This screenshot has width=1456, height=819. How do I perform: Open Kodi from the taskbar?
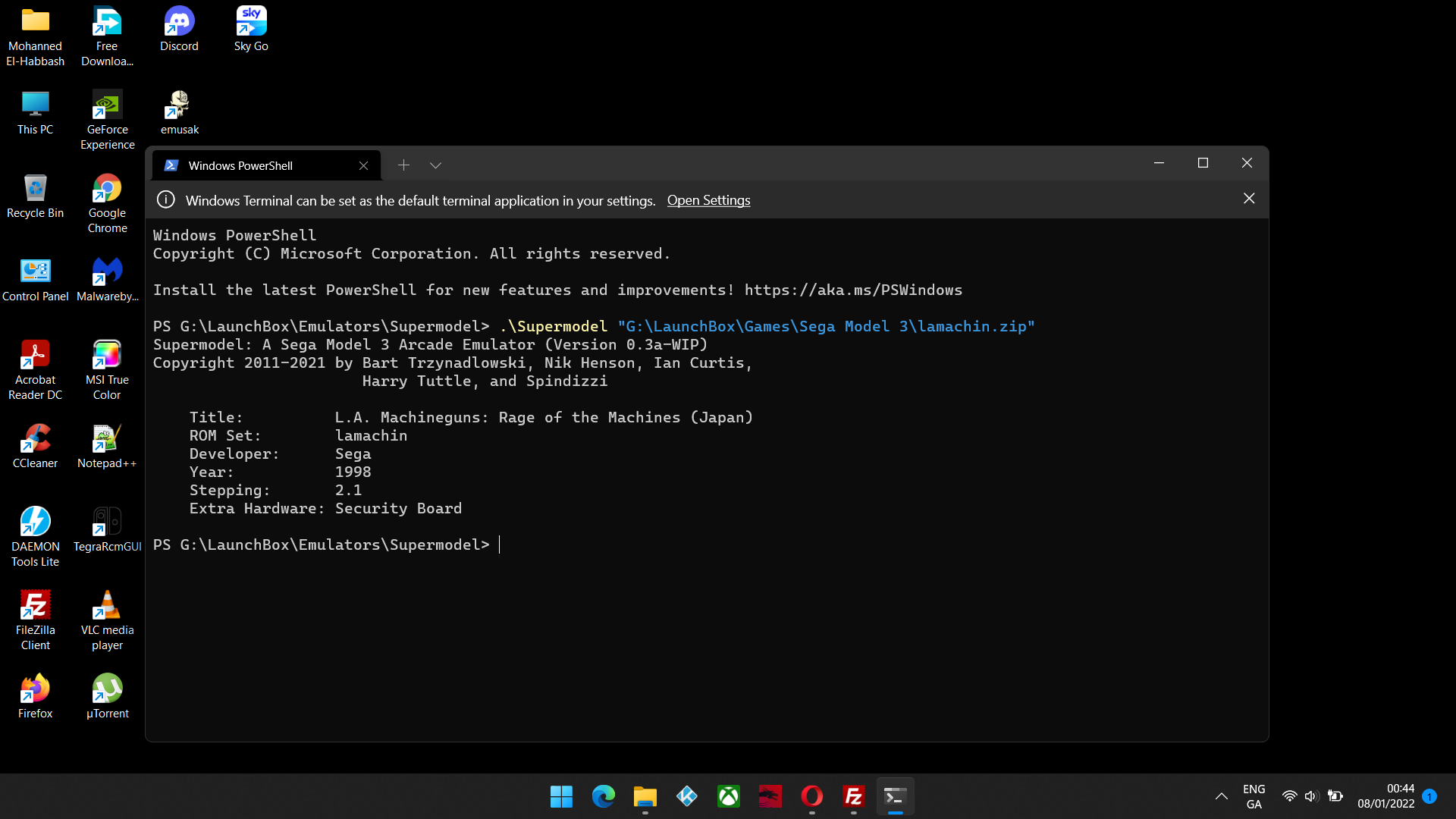click(687, 796)
